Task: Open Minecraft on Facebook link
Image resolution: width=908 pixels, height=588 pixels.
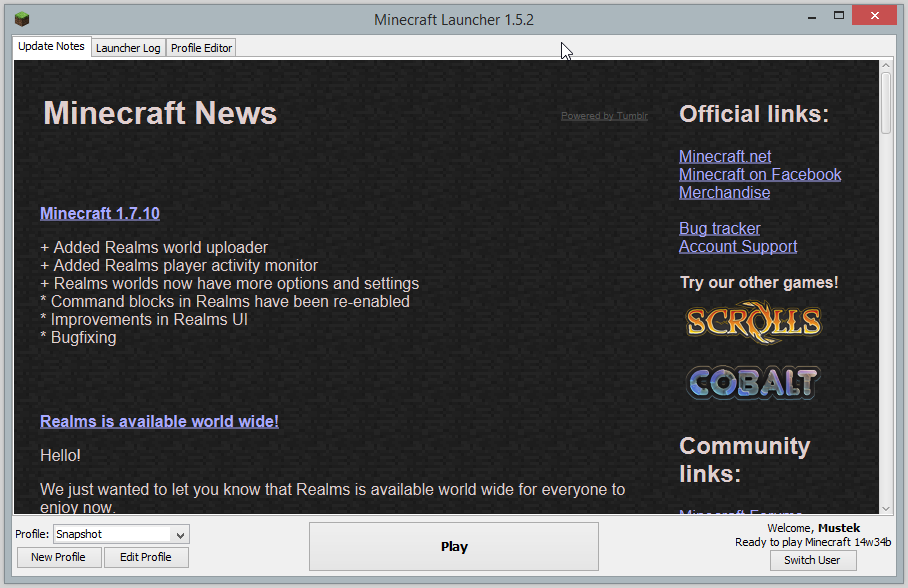Action: [760, 174]
